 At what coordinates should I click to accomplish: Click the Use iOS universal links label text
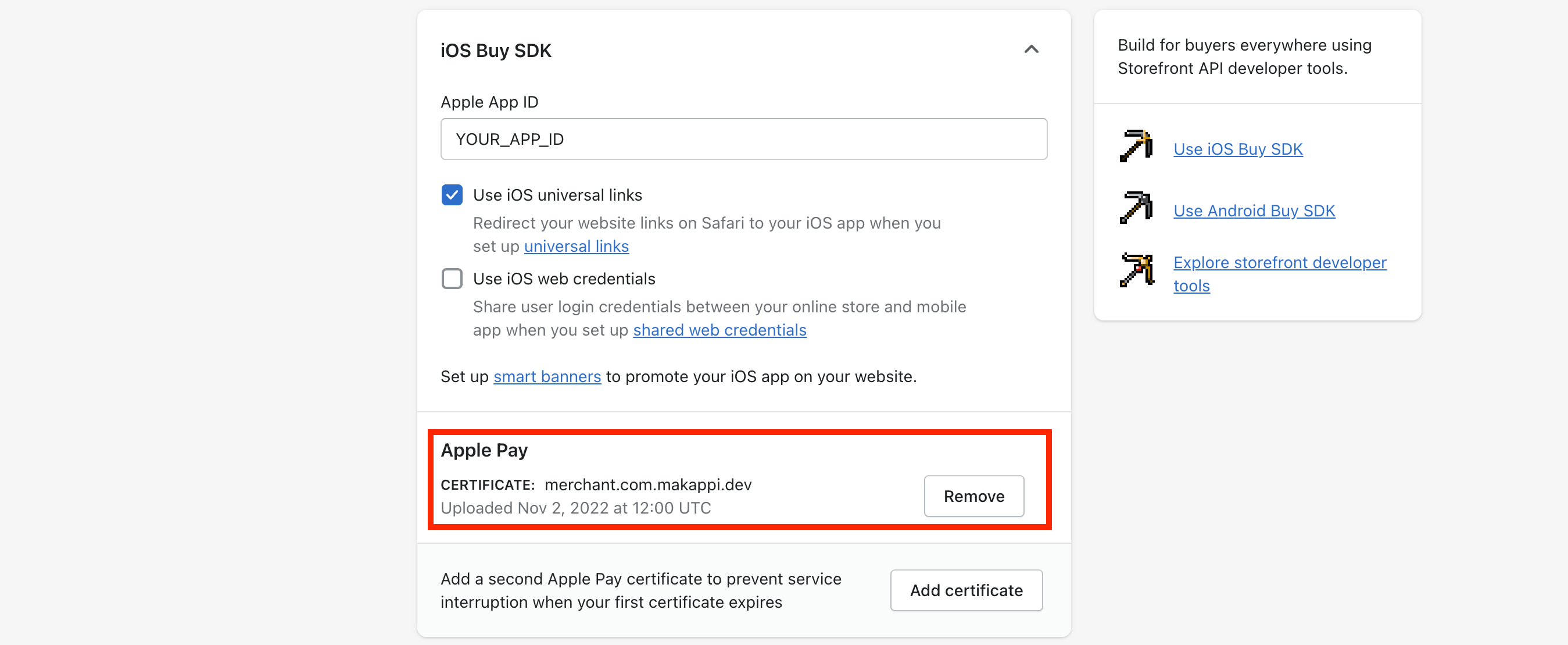[x=557, y=195]
